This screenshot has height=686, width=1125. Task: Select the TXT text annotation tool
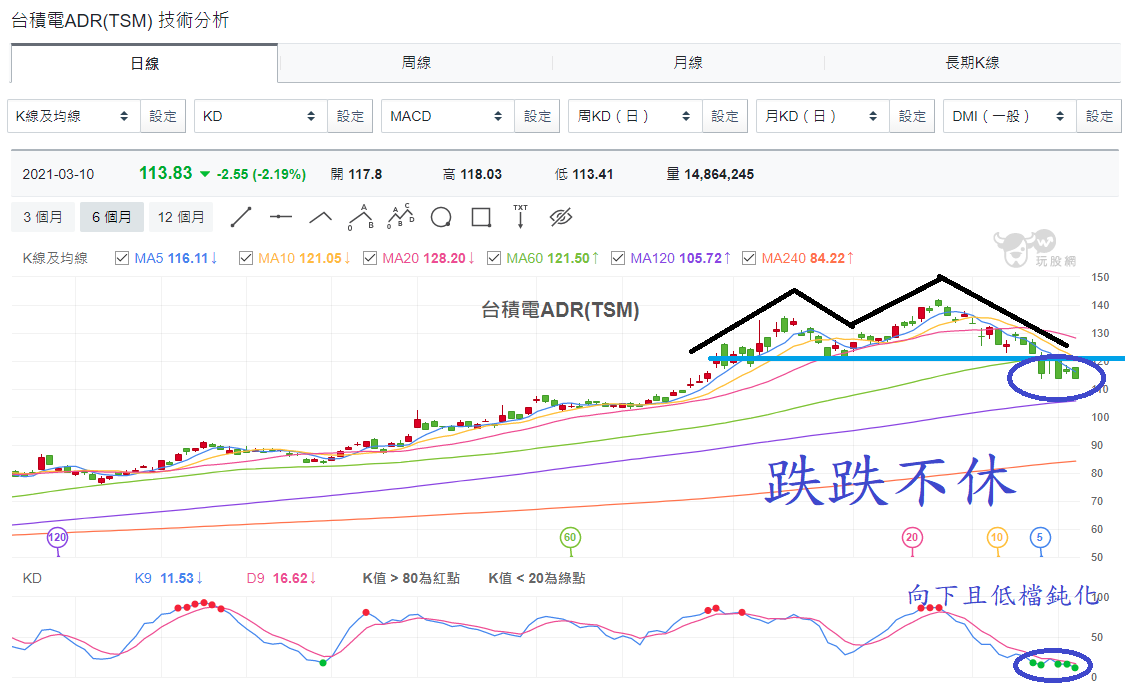(x=520, y=216)
